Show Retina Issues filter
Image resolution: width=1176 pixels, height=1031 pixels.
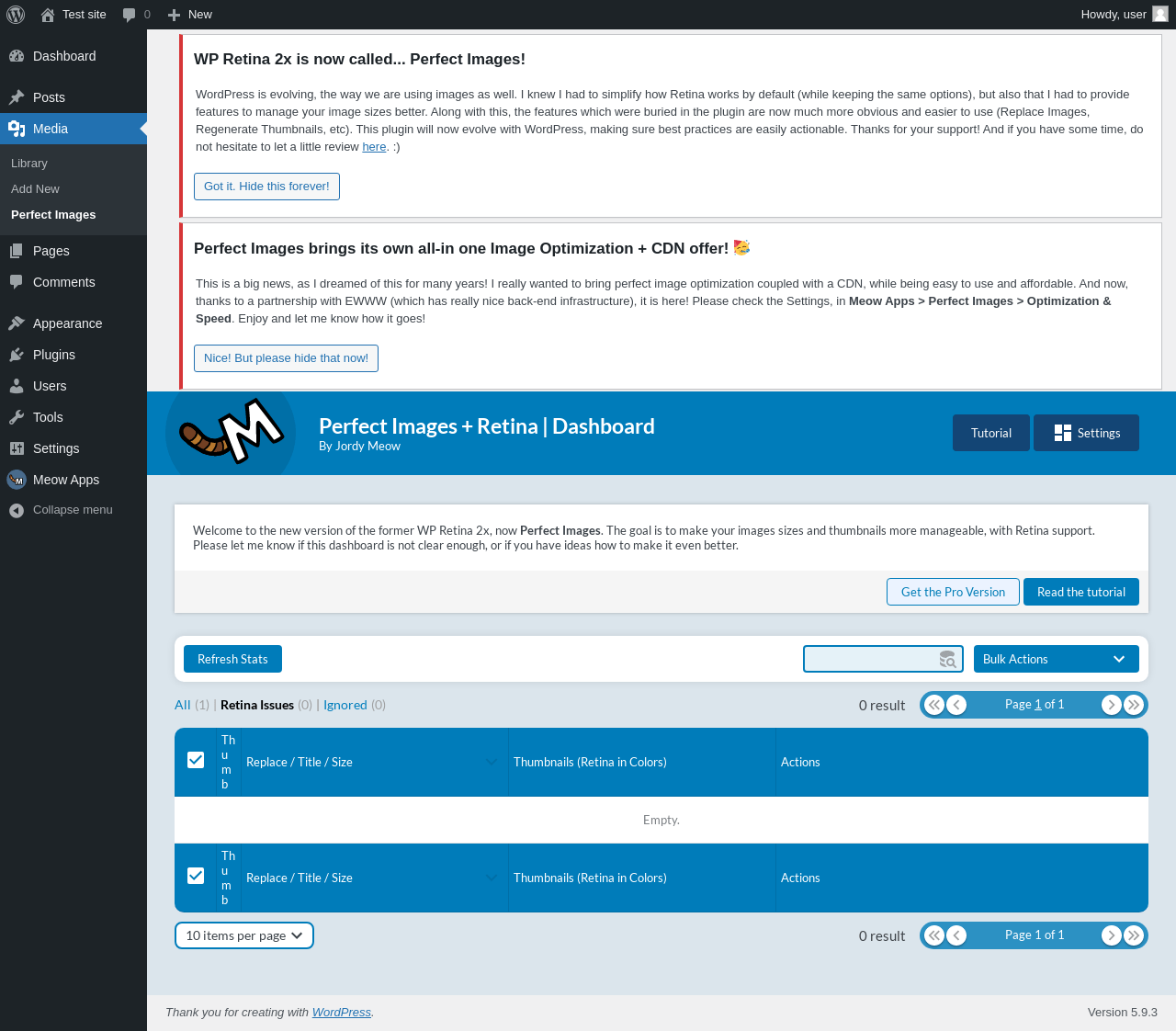[257, 705]
